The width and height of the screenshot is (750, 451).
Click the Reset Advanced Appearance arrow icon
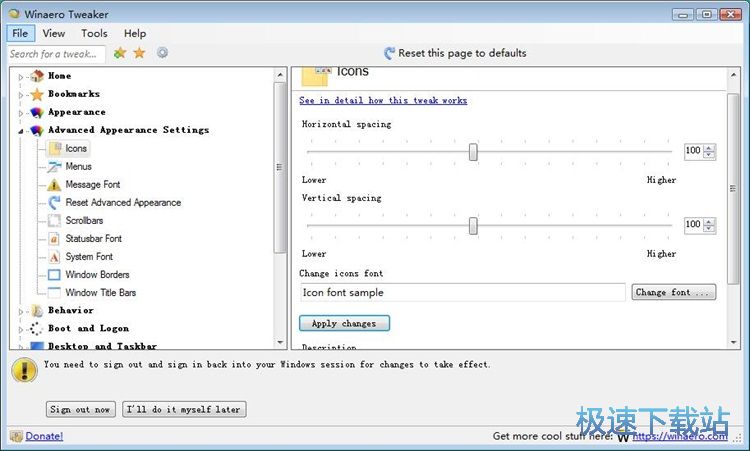(x=54, y=202)
